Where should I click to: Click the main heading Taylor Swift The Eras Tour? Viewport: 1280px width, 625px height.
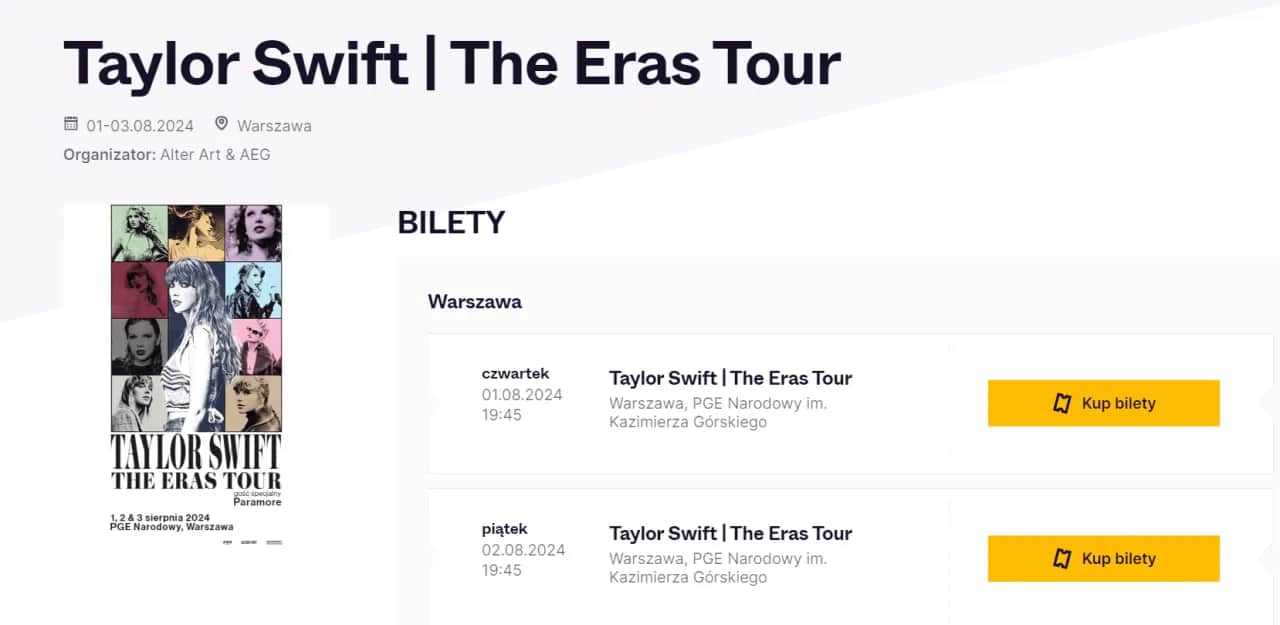click(452, 63)
